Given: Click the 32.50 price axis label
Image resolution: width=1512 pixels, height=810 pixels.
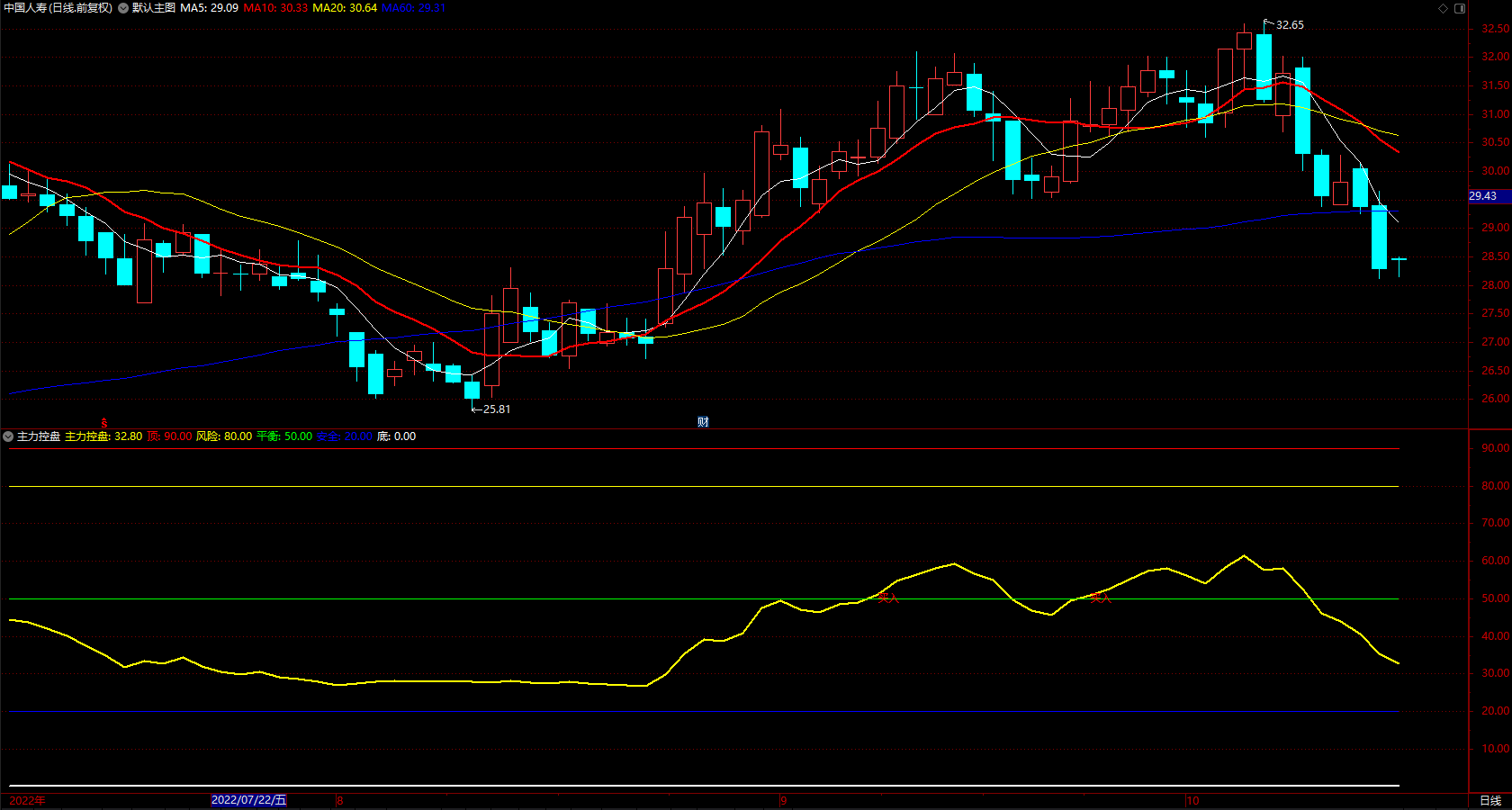Looking at the screenshot, I should pos(1495,29).
